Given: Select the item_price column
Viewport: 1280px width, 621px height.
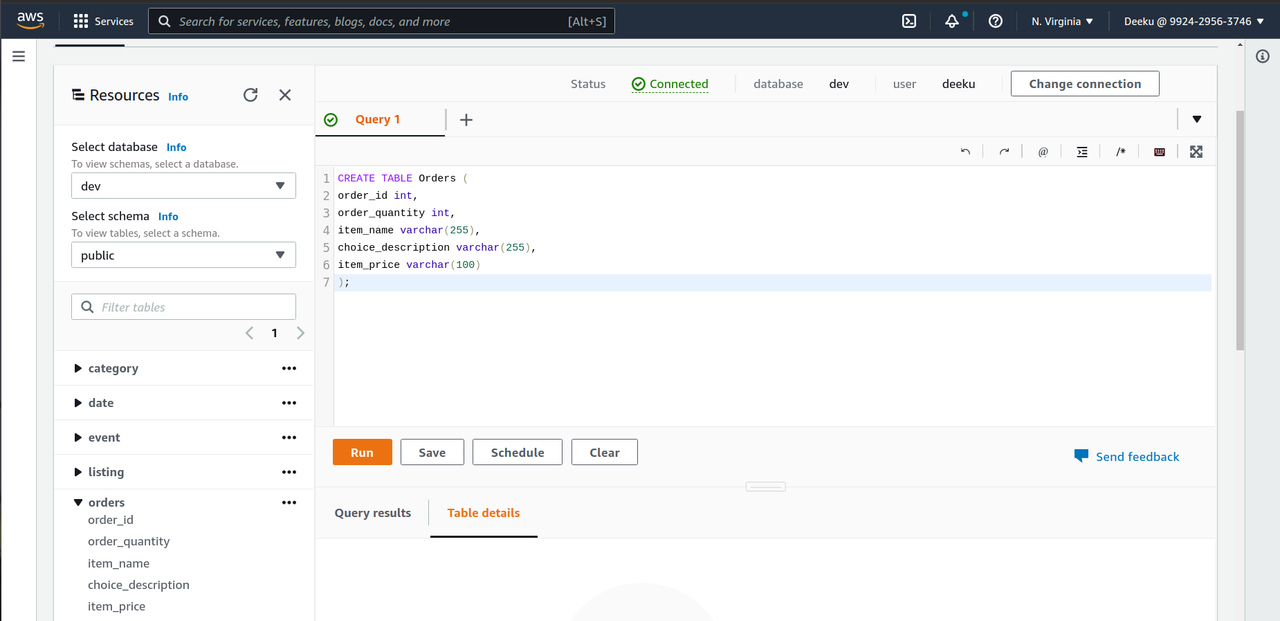Looking at the screenshot, I should 116,606.
